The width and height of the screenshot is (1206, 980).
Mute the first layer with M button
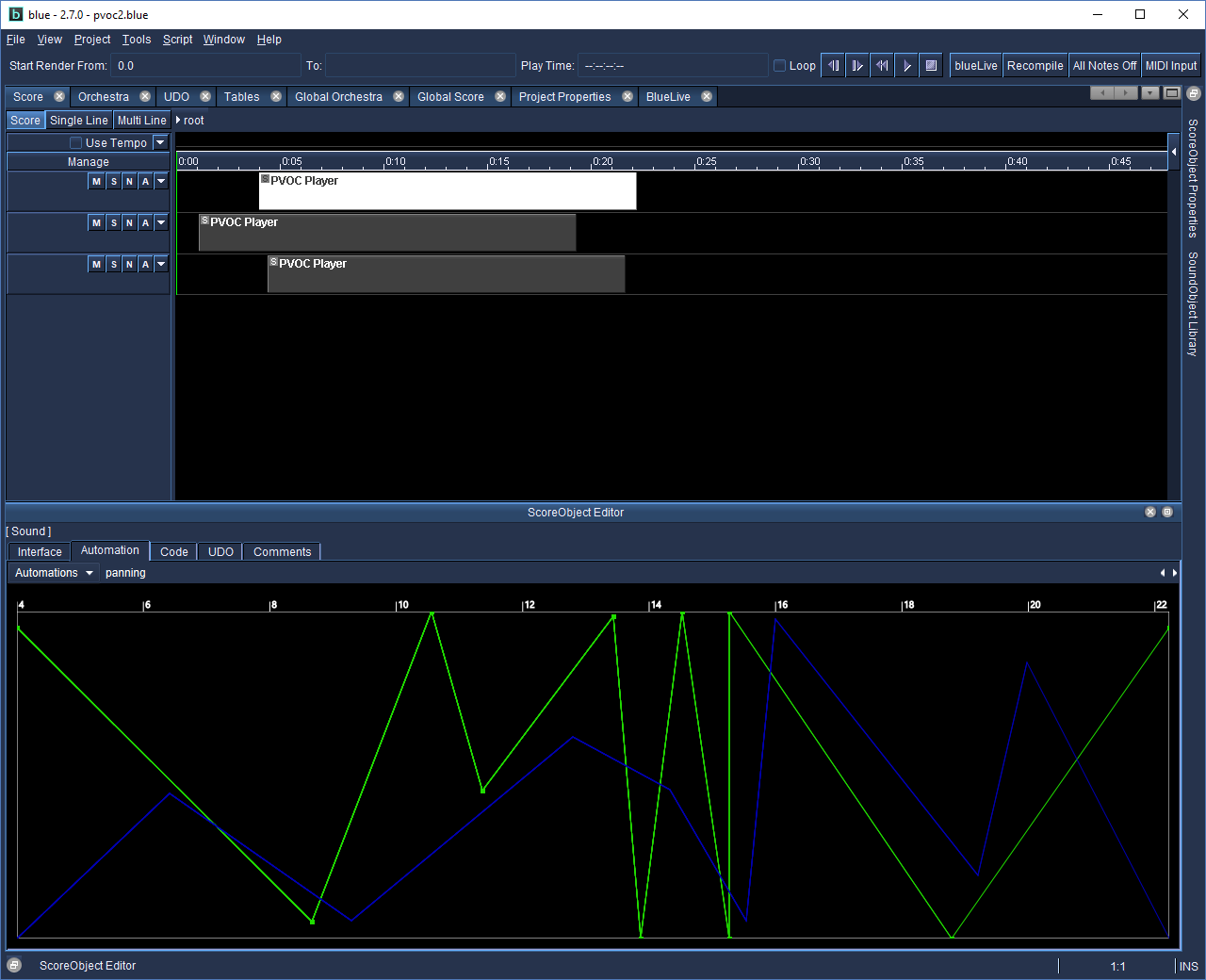[x=96, y=182]
